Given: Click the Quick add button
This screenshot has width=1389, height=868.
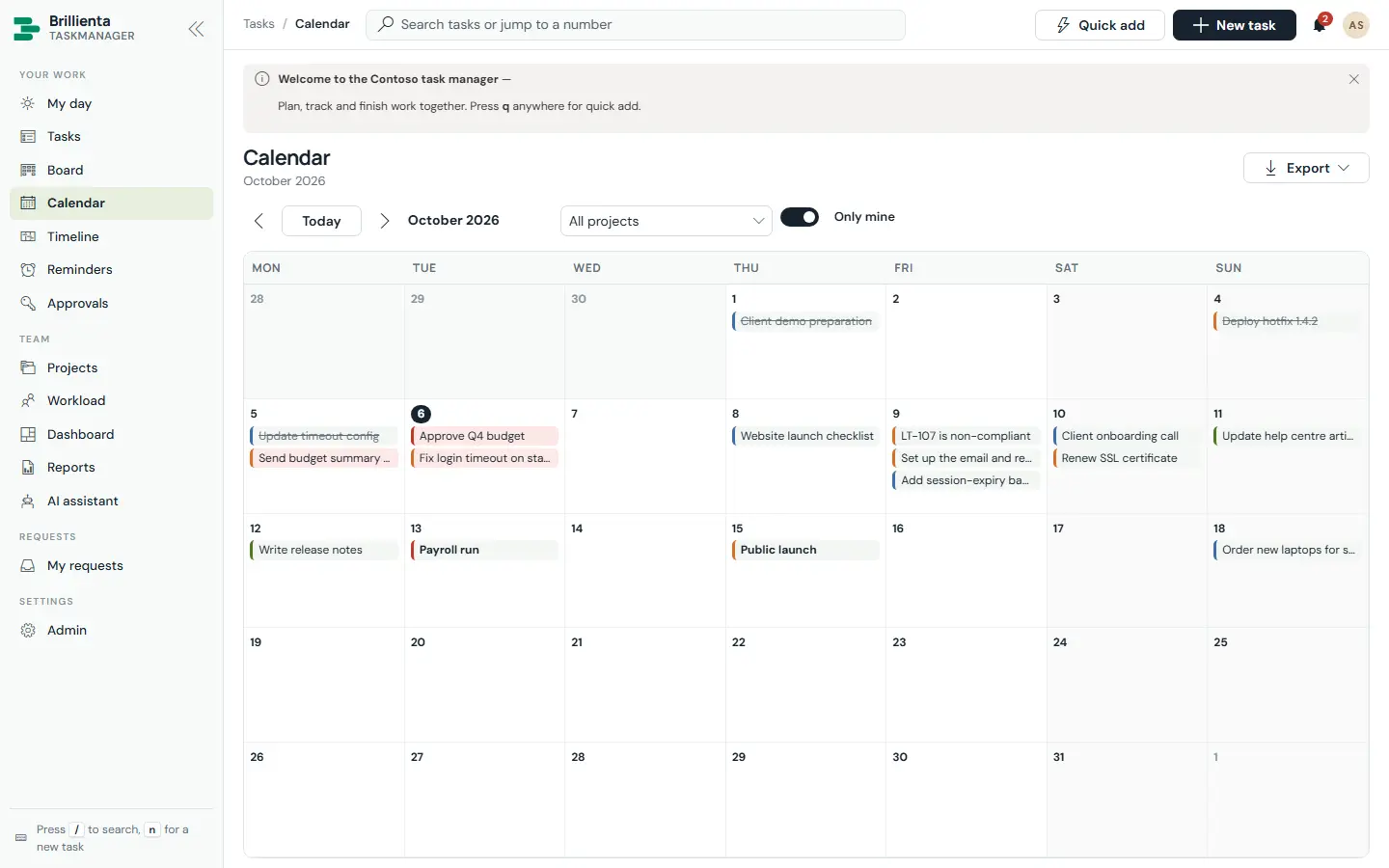Looking at the screenshot, I should tap(1100, 25).
